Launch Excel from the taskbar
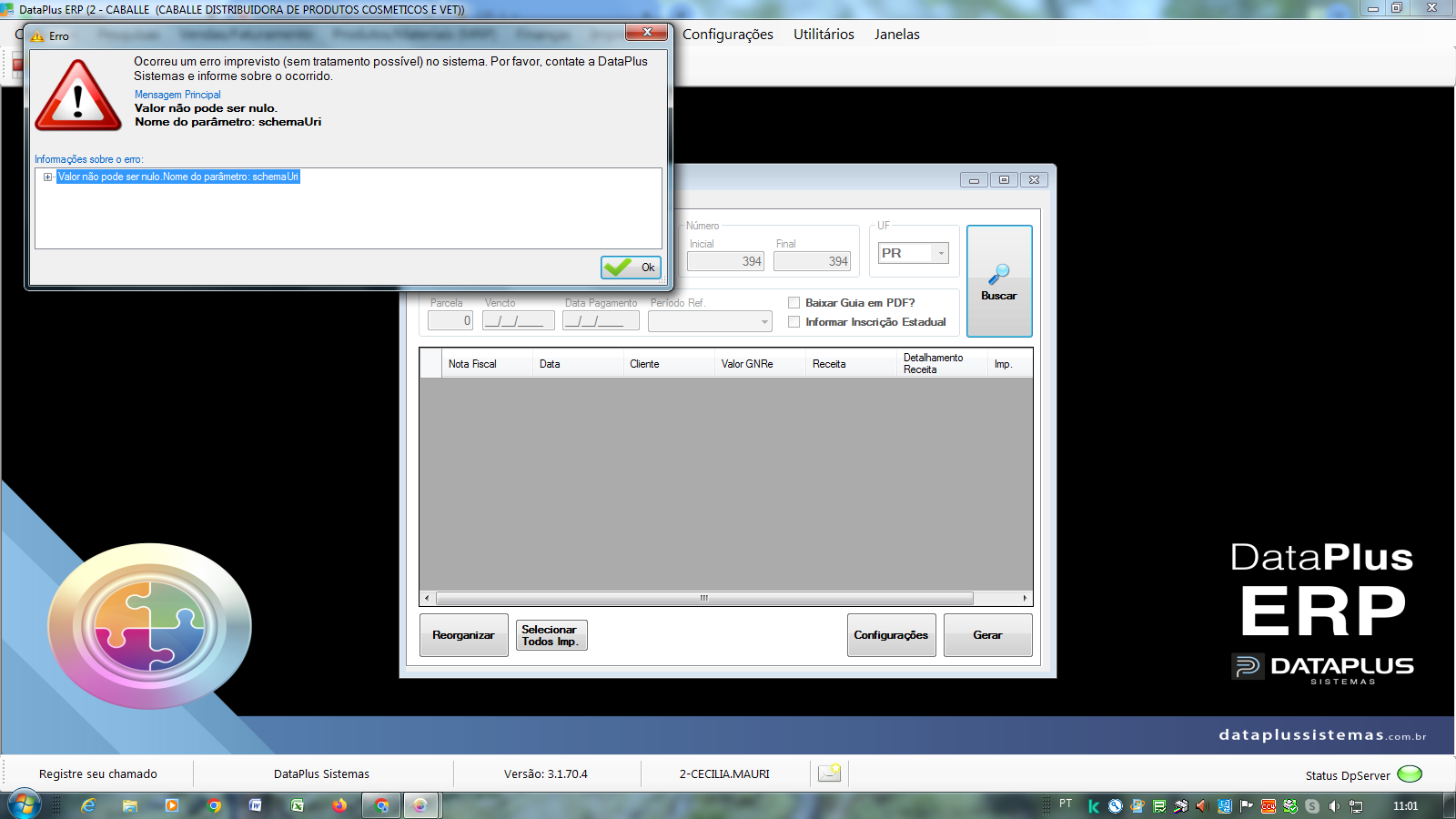Image resolution: width=1456 pixels, height=819 pixels. coord(298,805)
